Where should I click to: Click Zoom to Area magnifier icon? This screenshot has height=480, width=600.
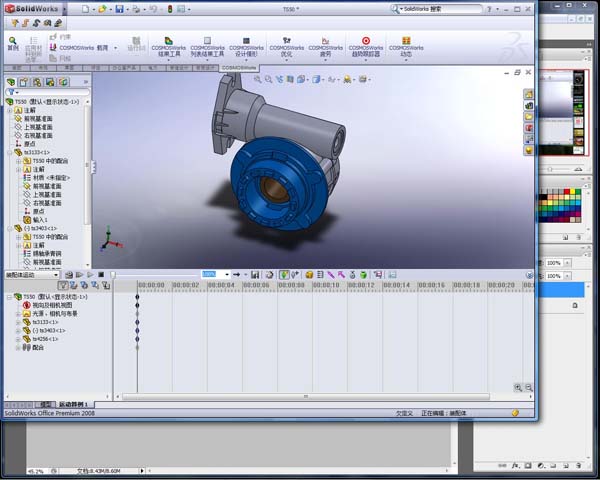click(x=269, y=79)
